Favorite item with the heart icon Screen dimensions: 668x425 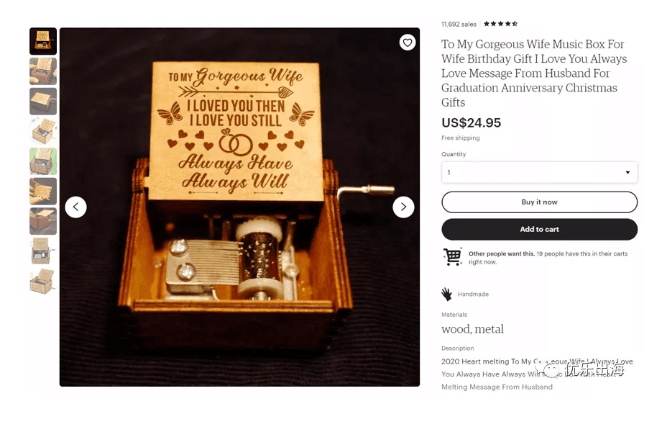coord(407,42)
